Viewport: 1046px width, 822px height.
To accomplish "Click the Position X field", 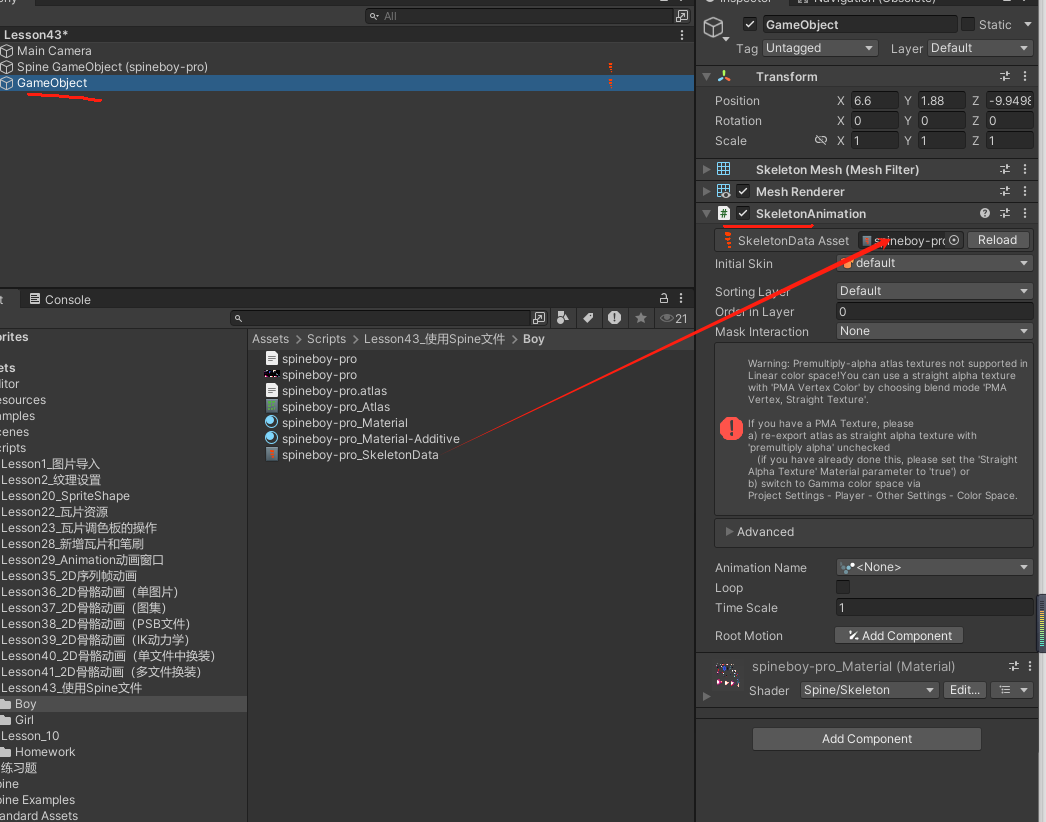I will click(x=874, y=101).
